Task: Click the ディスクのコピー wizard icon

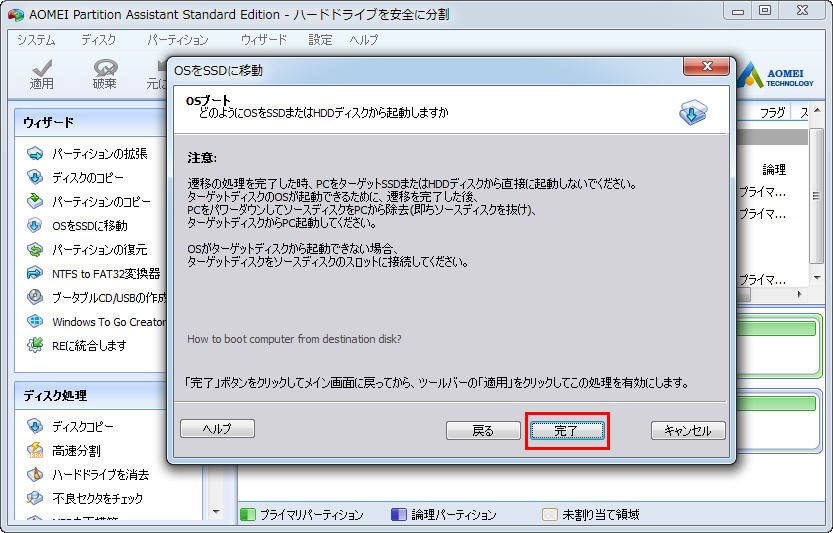Action: coord(35,177)
